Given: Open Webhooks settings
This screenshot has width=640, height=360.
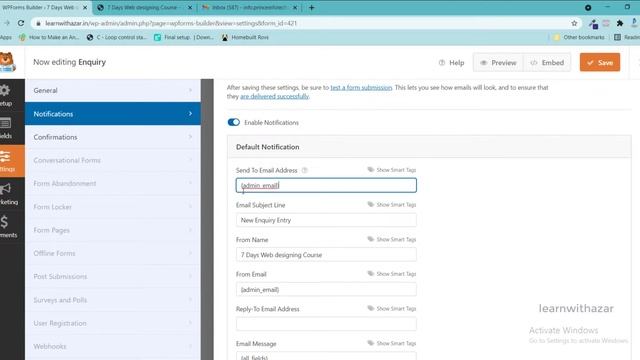Looking at the screenshot, I should click(x=113, y=347).
